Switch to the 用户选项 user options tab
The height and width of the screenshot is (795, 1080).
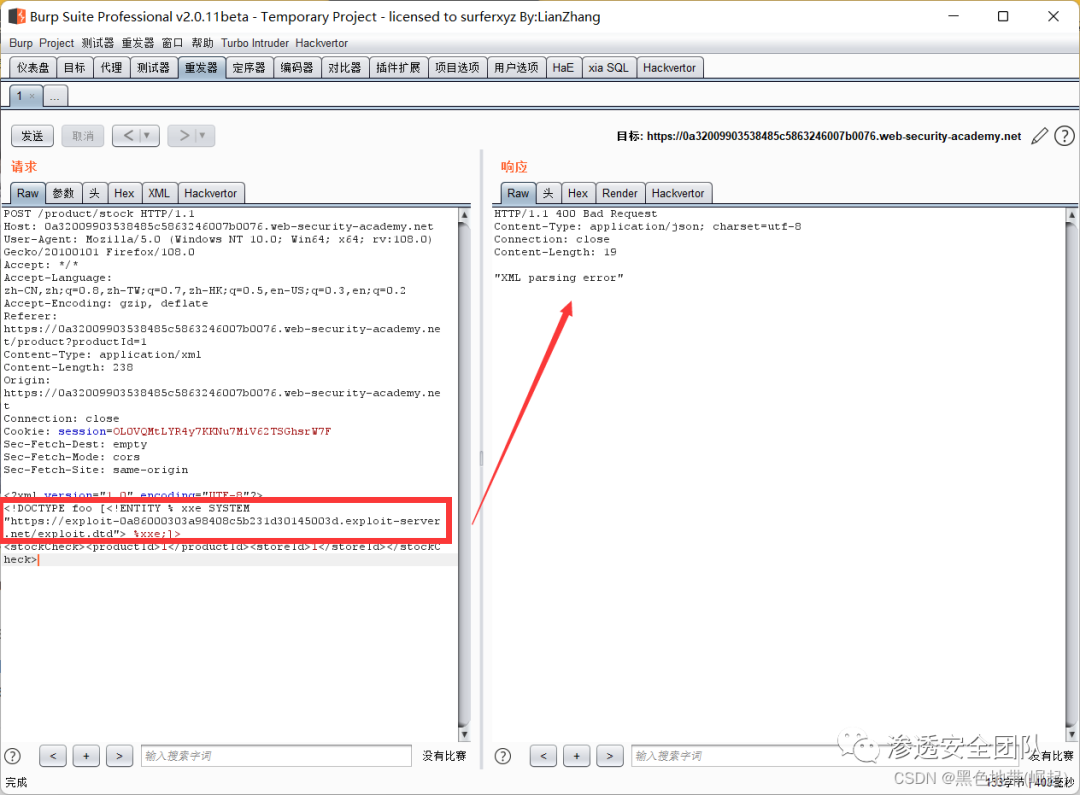[x=517, y=68]
